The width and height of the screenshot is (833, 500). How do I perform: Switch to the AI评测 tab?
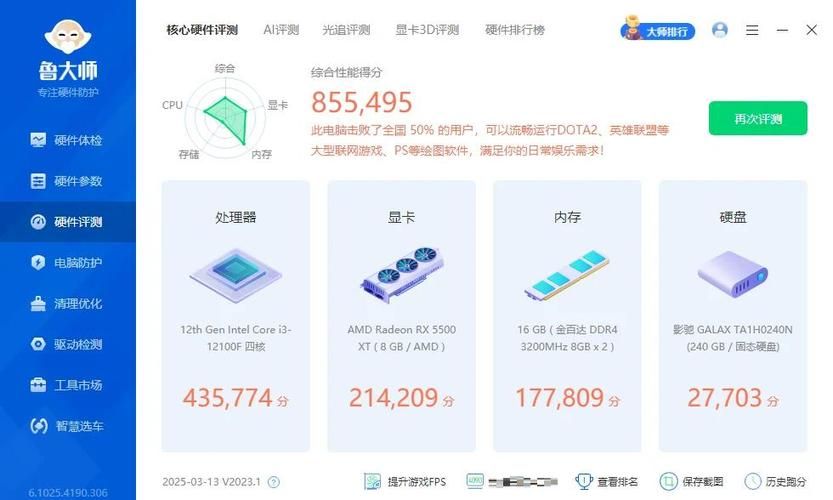(281, 30)
